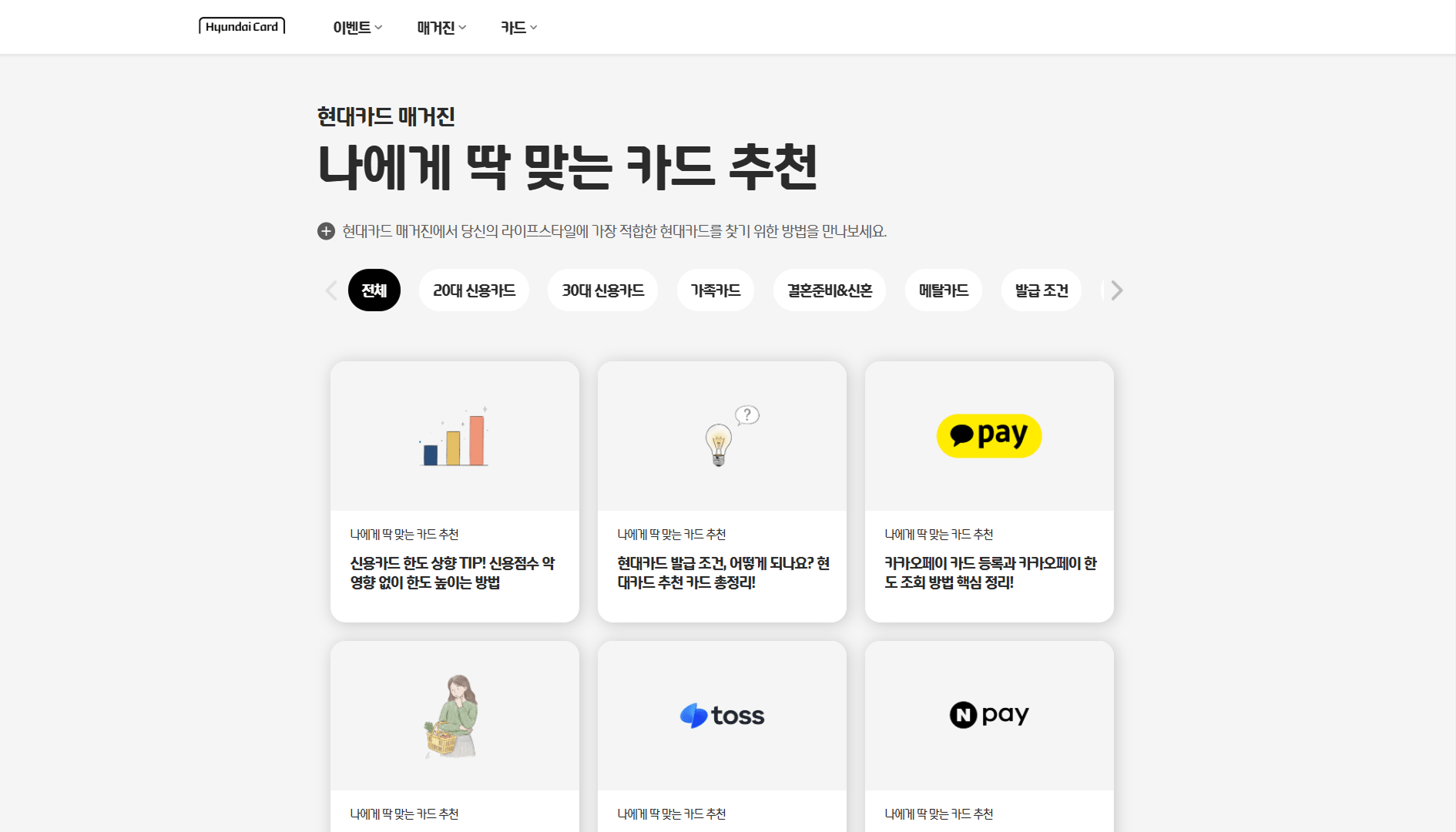Expand the 카드 menu
Image resolution: width=1456 pixels, height=832 pixels.
pyautogui.click(x=519, y=28)
